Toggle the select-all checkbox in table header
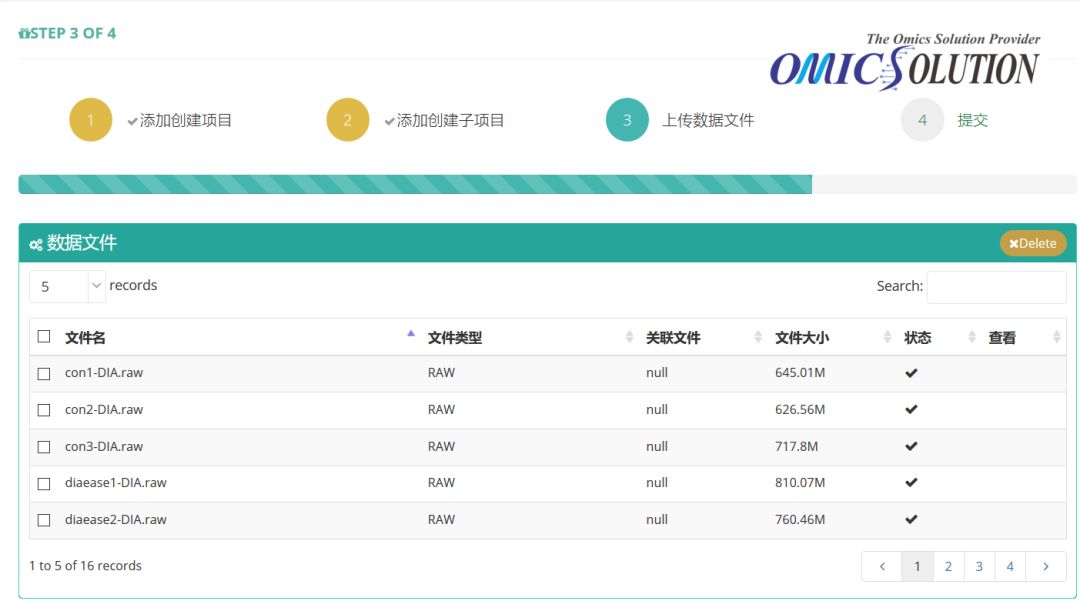 point(44,337)
